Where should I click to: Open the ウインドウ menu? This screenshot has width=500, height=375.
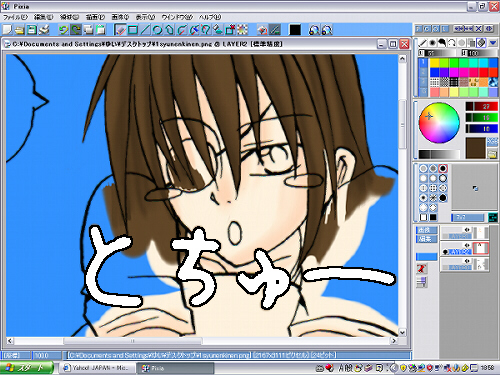177,17
